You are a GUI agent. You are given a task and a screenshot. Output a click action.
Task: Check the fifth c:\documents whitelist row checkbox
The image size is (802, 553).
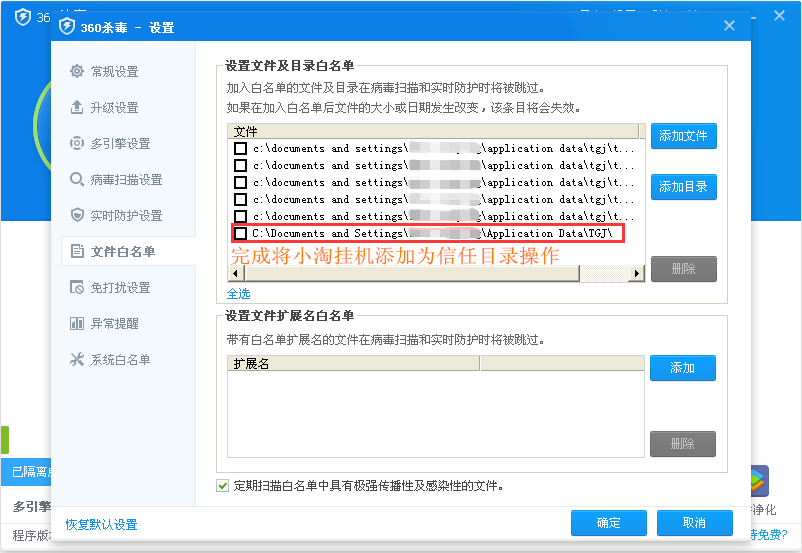(x=240, y=216)
